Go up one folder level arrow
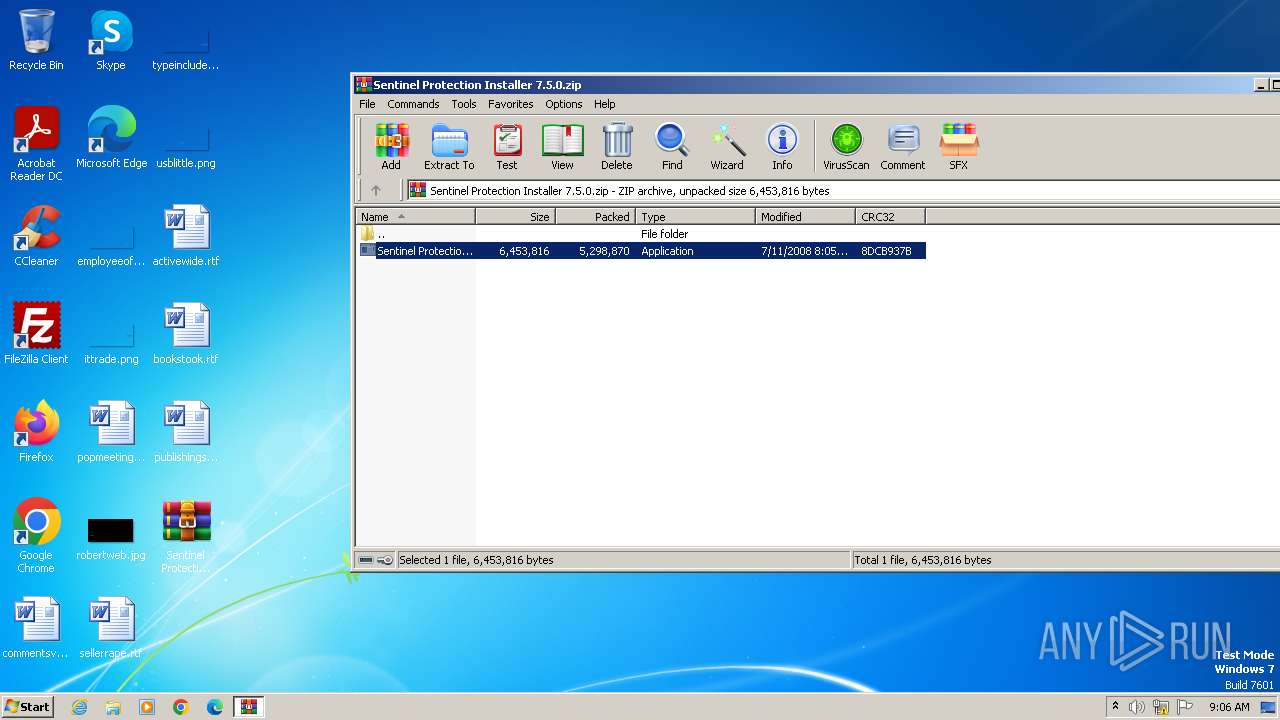The image size is (1280, 720). (x=376, y=190)
